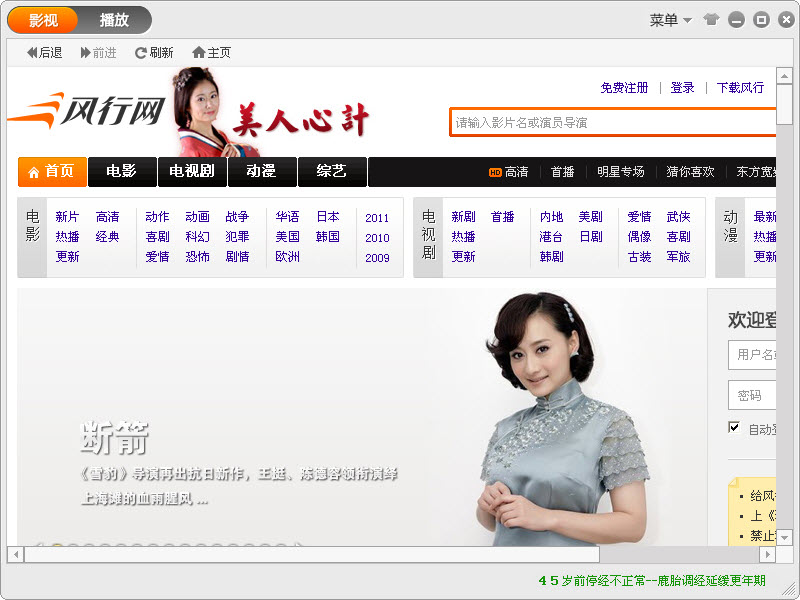Image resolution: width=800 pixels, height=600 pixels.
Task: Filter movies by year 2011
Action: tap(377, 218)
